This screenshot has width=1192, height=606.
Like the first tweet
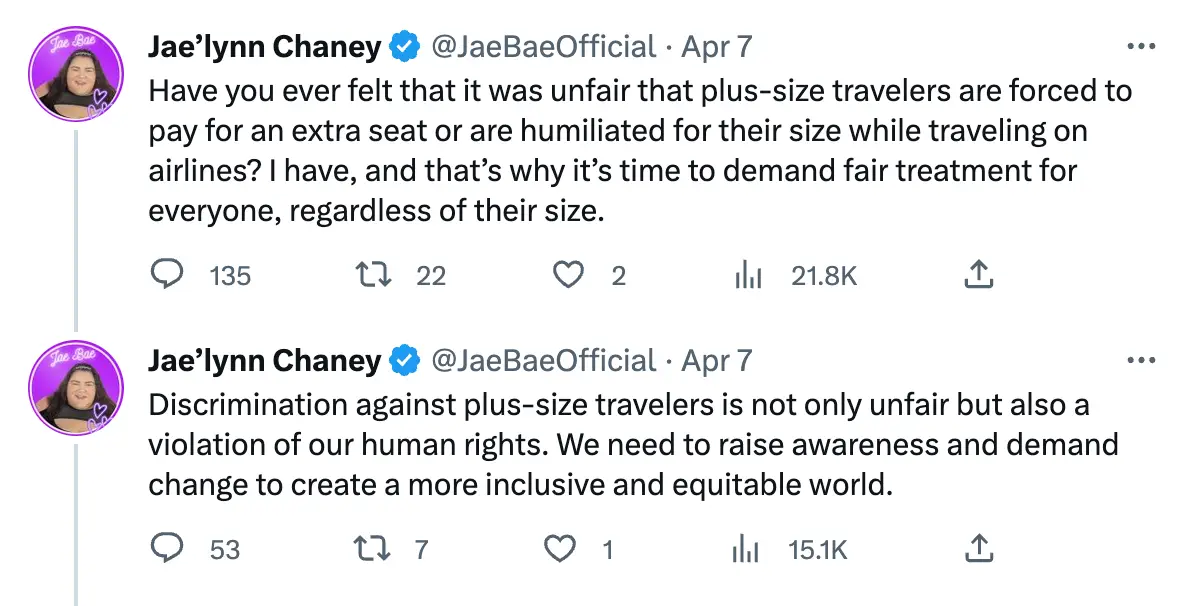tap(570, 275)
